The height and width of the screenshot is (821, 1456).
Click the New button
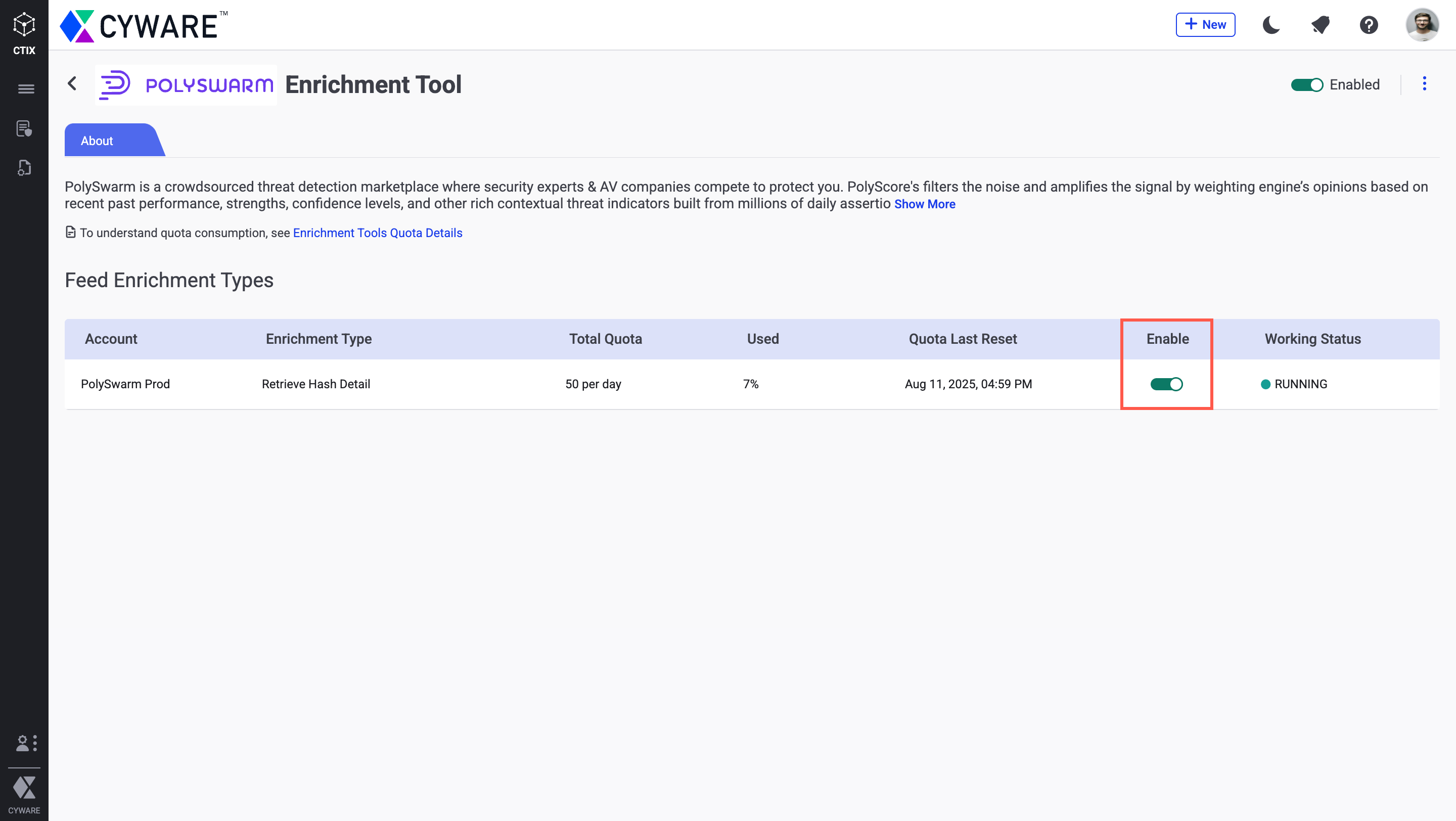[x=1205, y=25]
